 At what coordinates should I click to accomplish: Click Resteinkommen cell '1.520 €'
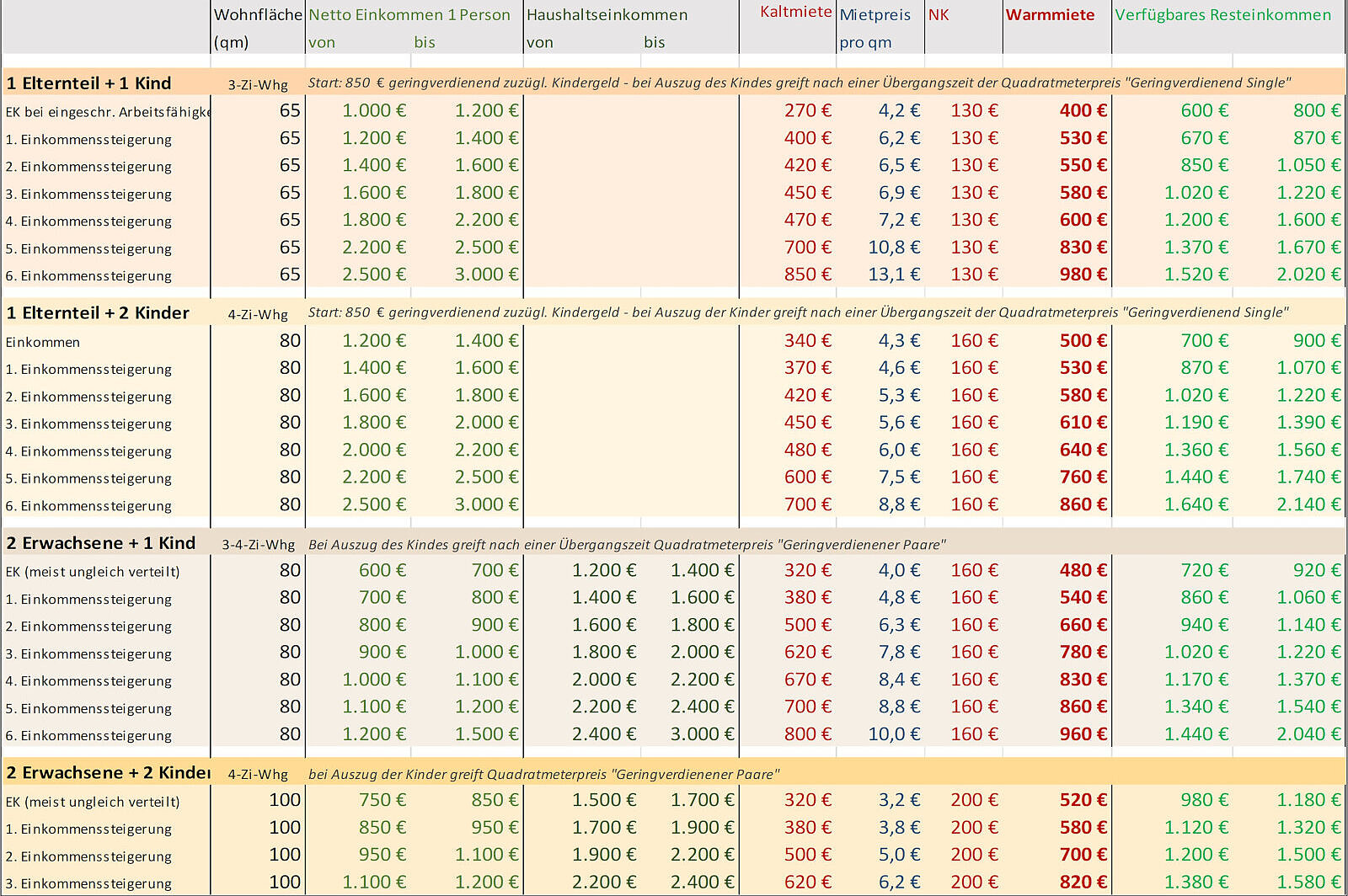tap(1196, 274)
